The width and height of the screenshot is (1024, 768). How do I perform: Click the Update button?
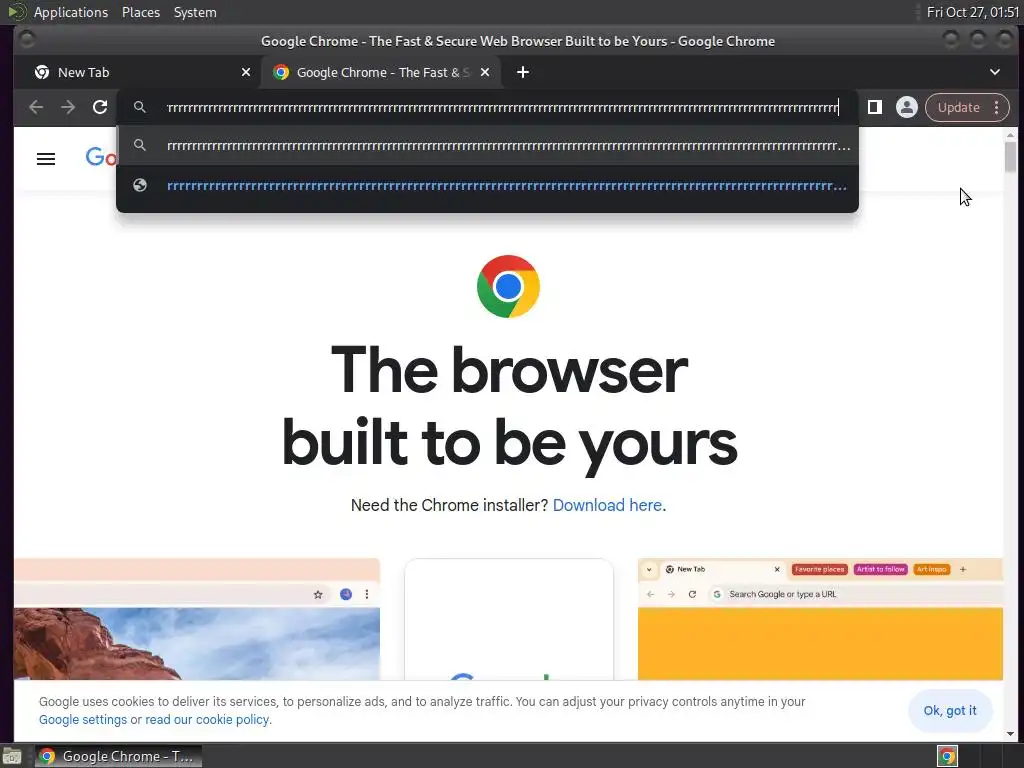[958, 107]
